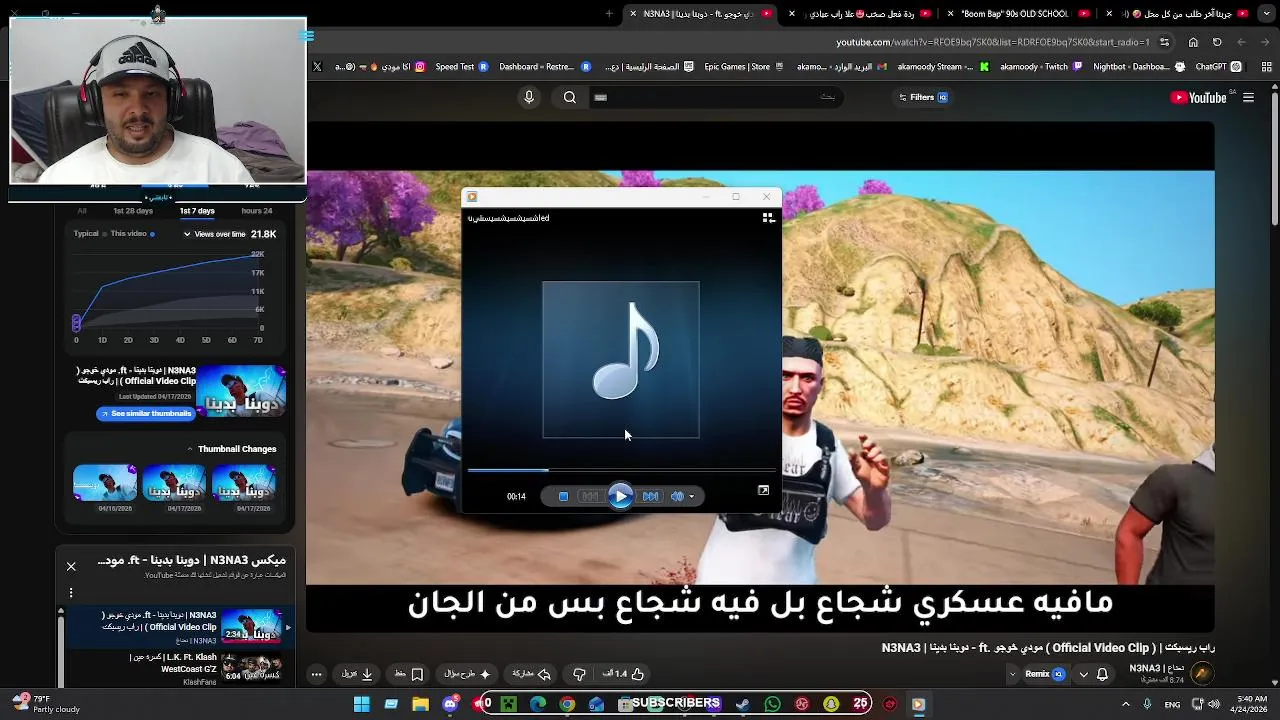Open Discord from the taskbar
Viewport: 1280px width, 720px height.
click(450, 704)
